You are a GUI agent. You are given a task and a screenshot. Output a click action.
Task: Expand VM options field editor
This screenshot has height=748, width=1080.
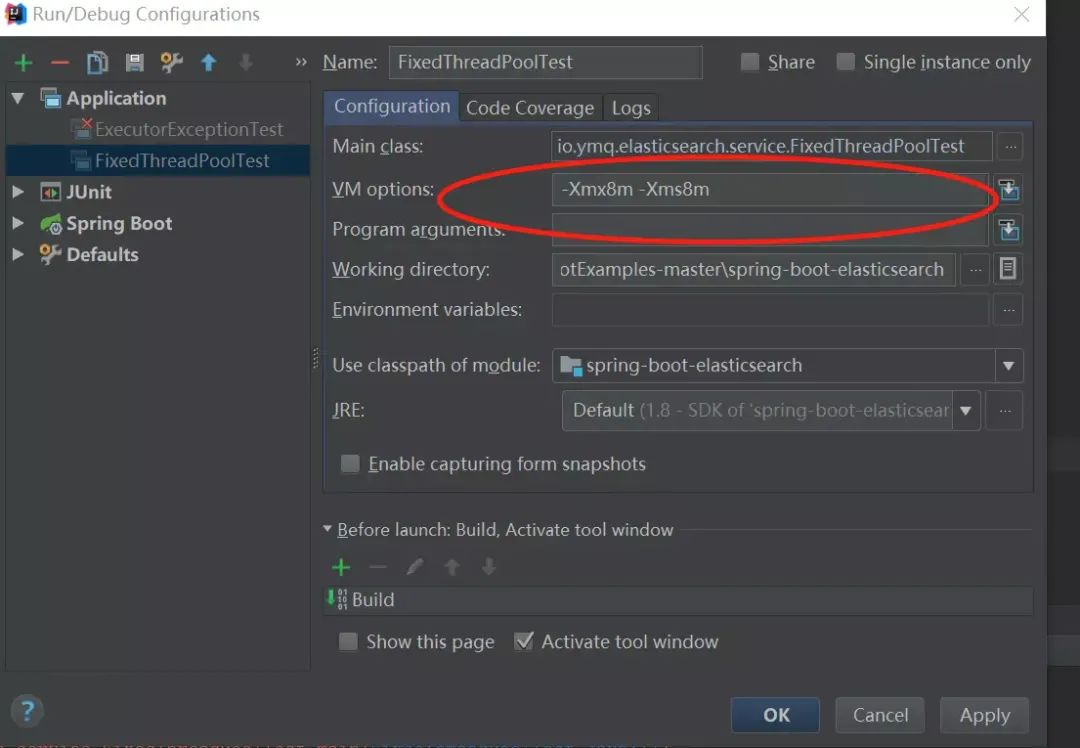(1009, 189)
